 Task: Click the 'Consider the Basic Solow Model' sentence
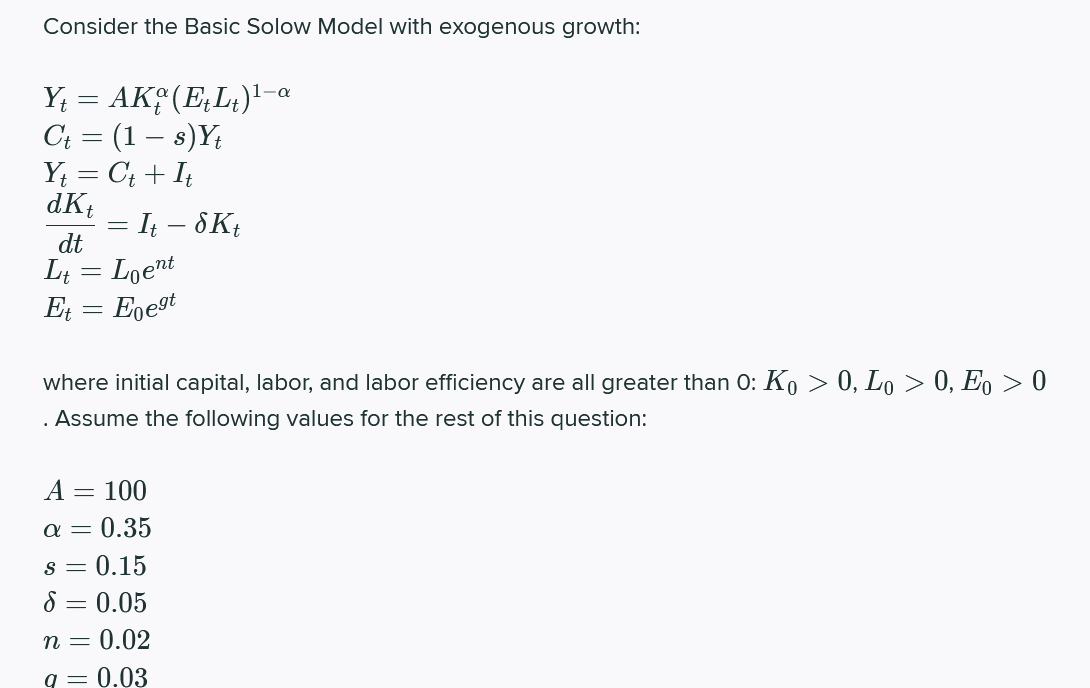coord(341,26)
